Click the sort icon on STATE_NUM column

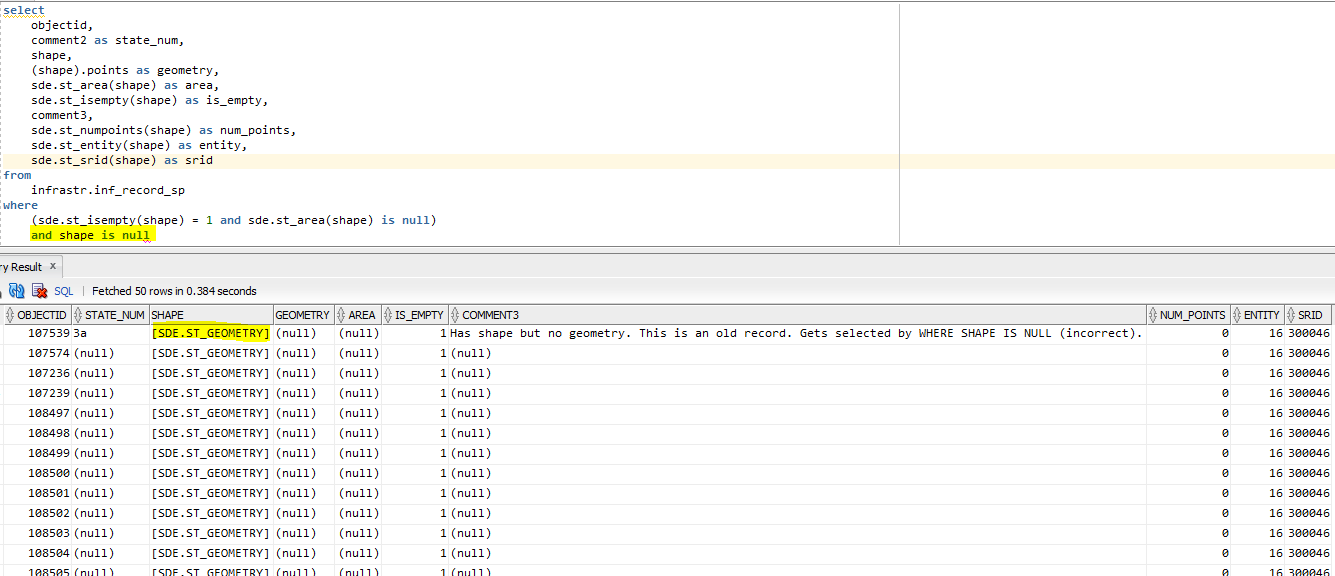pos(79,314)
